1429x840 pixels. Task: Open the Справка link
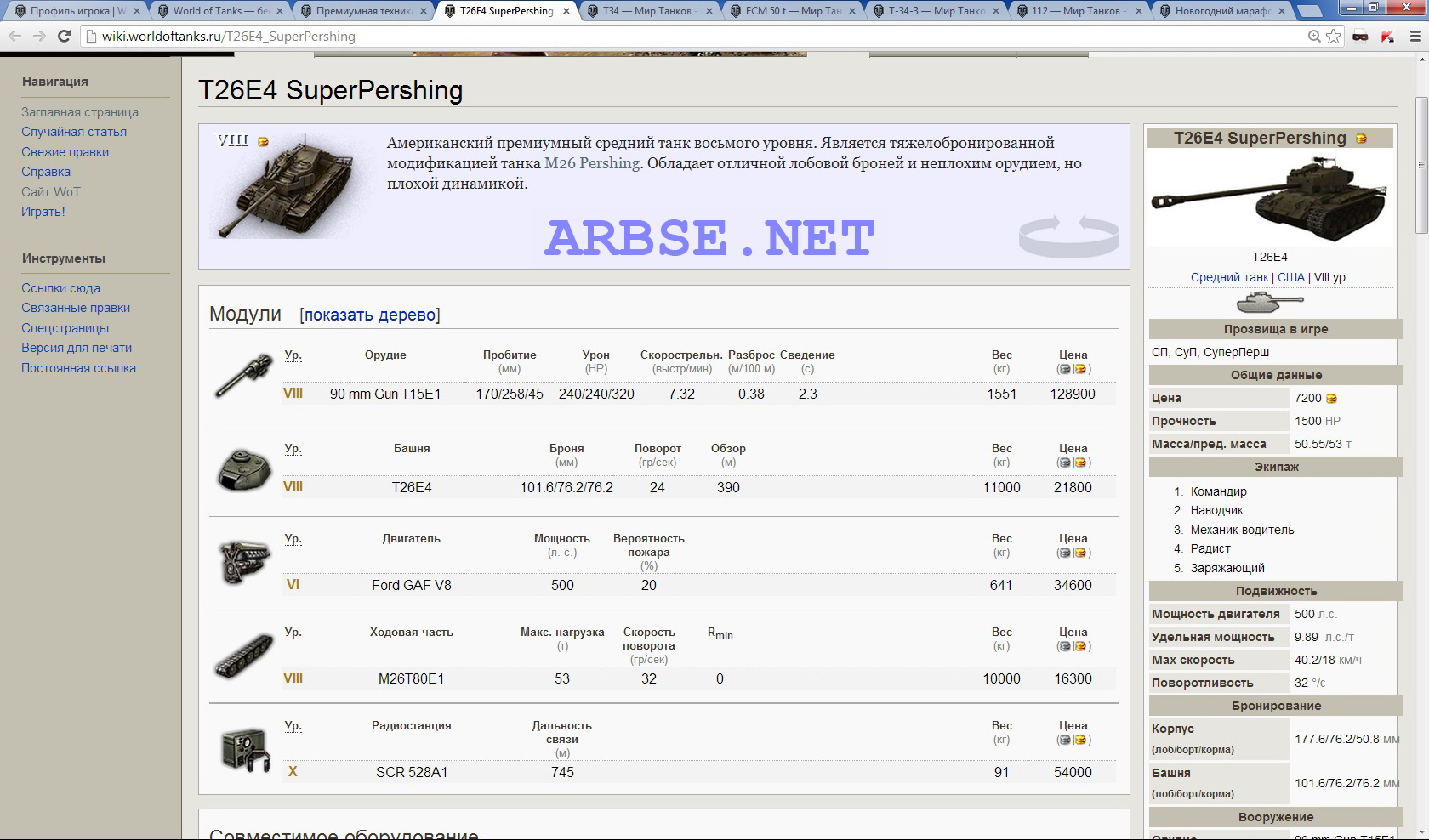46,172
